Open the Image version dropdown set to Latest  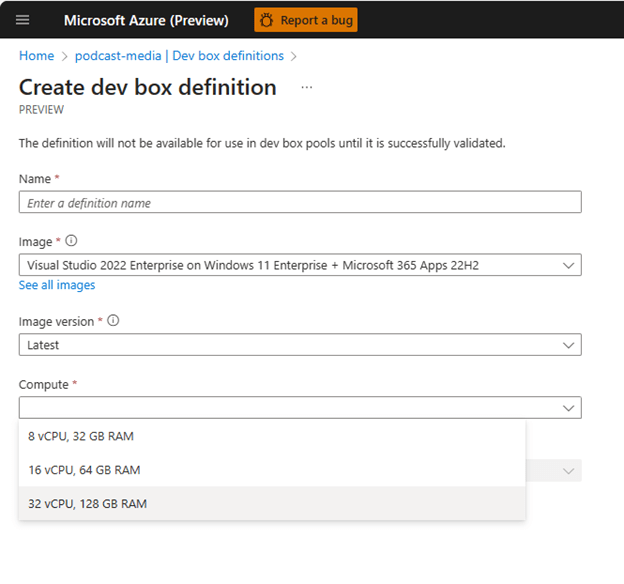click(290, 345)
